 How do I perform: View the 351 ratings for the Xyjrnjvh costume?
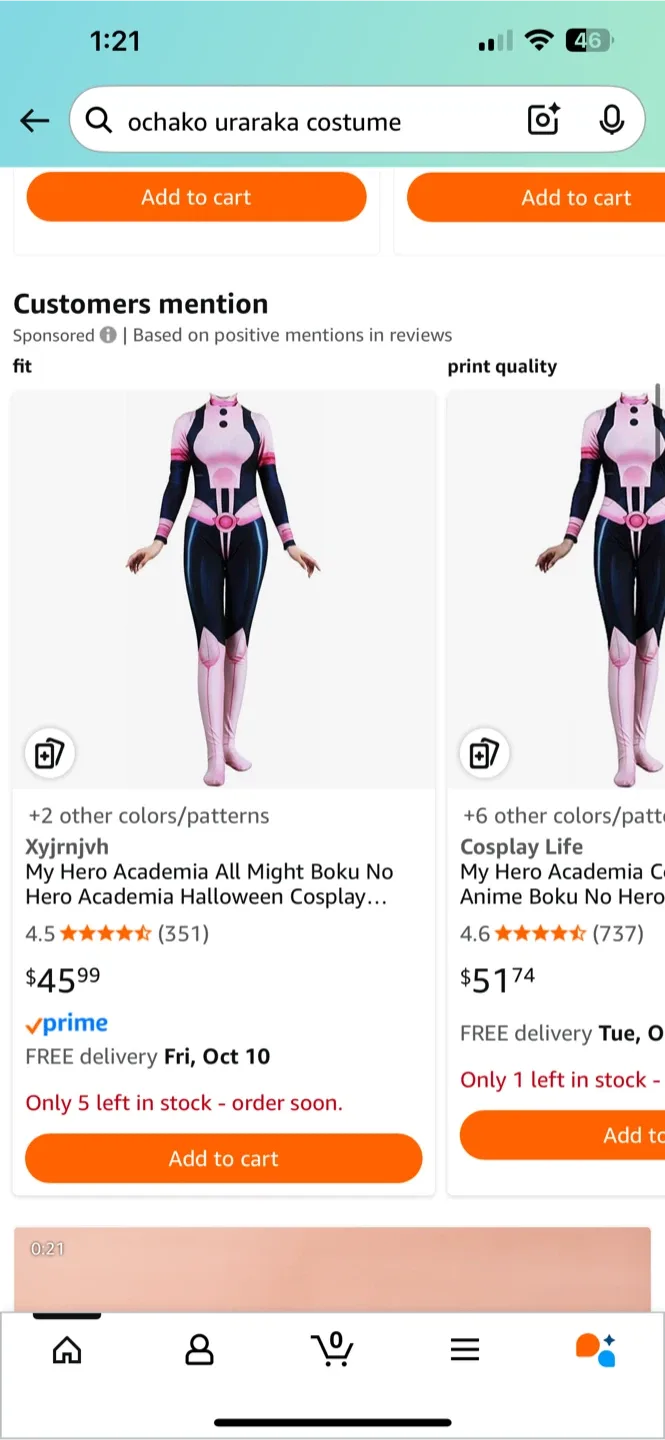click(x=185, y=933)
